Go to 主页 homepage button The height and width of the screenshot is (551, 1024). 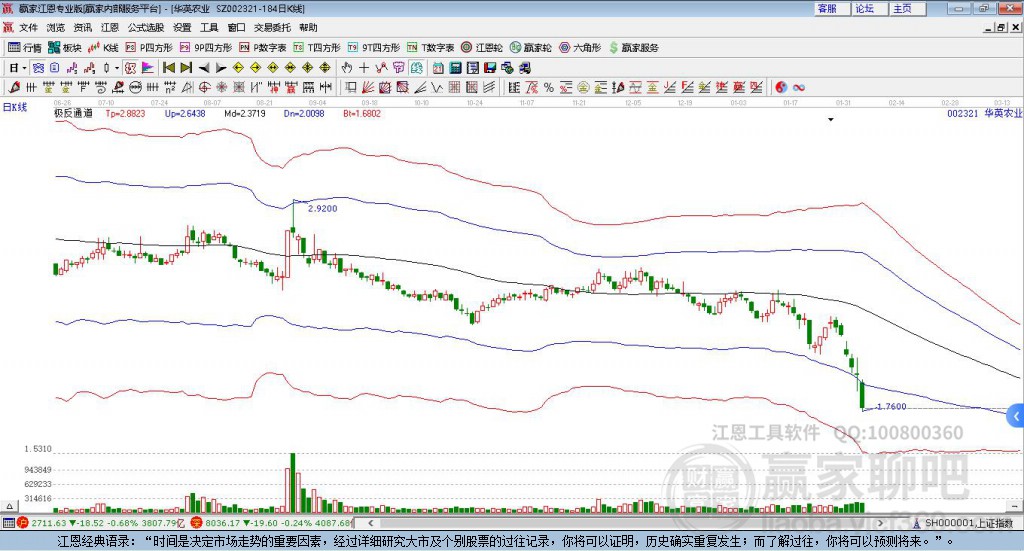point(902,8)
